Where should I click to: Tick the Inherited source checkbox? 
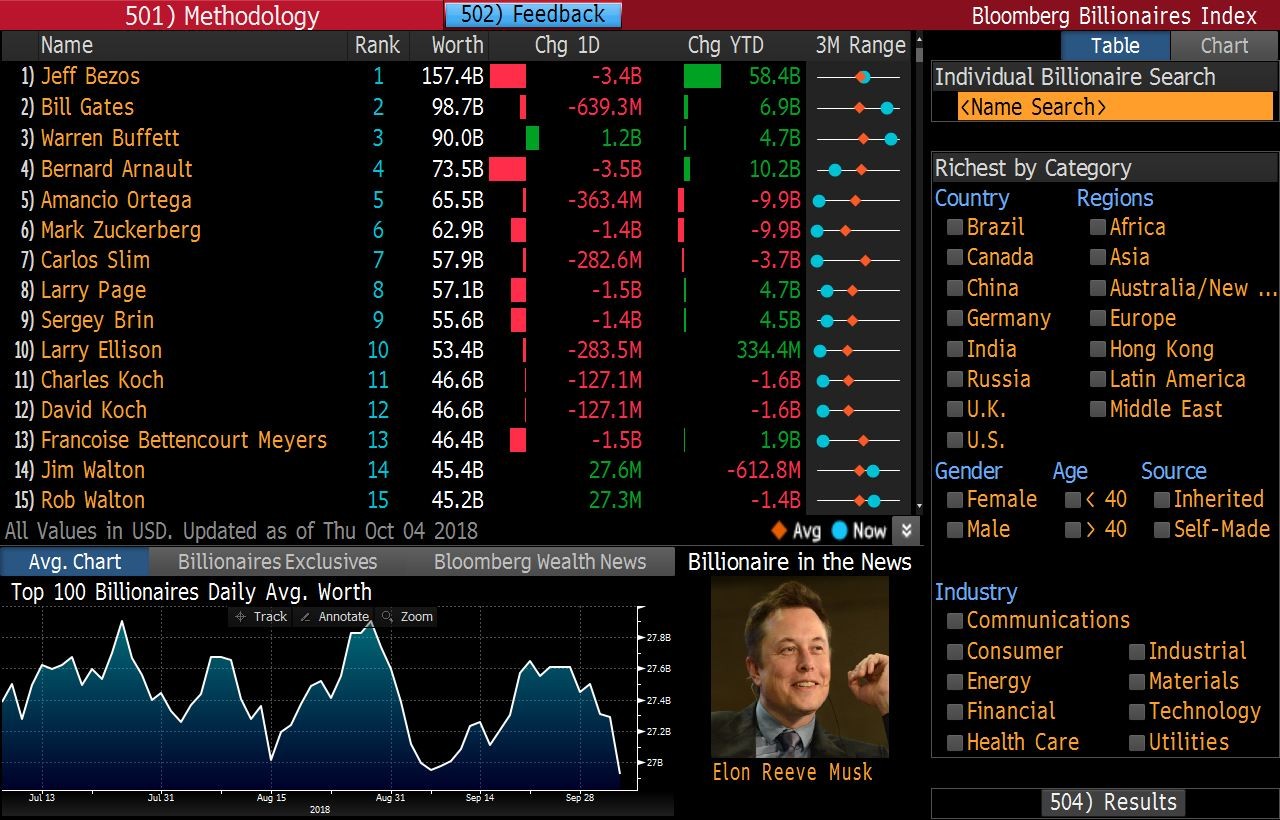click(1162, 500)
